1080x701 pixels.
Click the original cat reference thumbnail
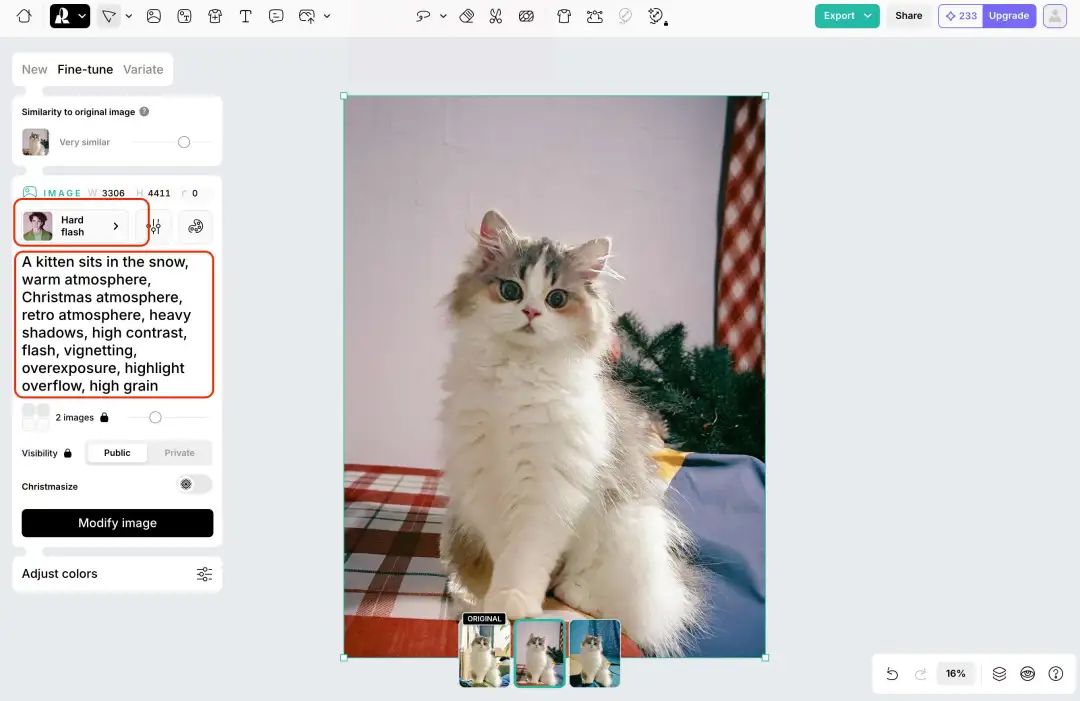(35, 142)
